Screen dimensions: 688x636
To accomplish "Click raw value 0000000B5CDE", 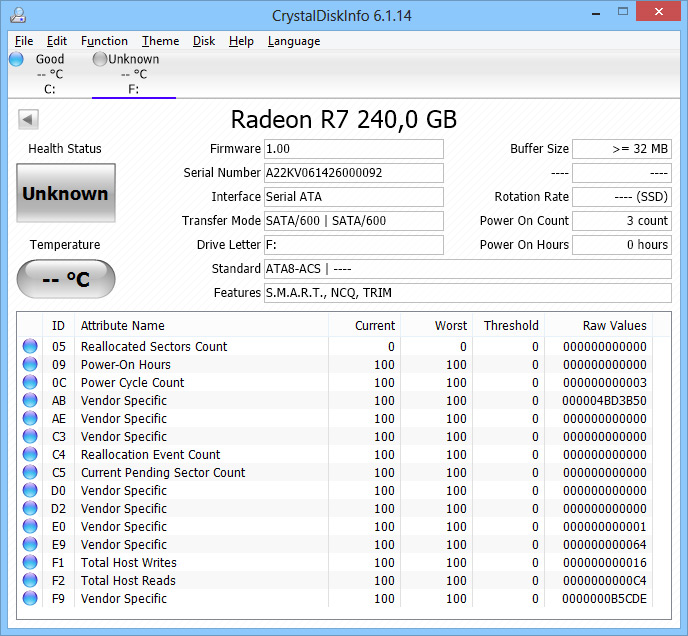I will coord(604,598).
